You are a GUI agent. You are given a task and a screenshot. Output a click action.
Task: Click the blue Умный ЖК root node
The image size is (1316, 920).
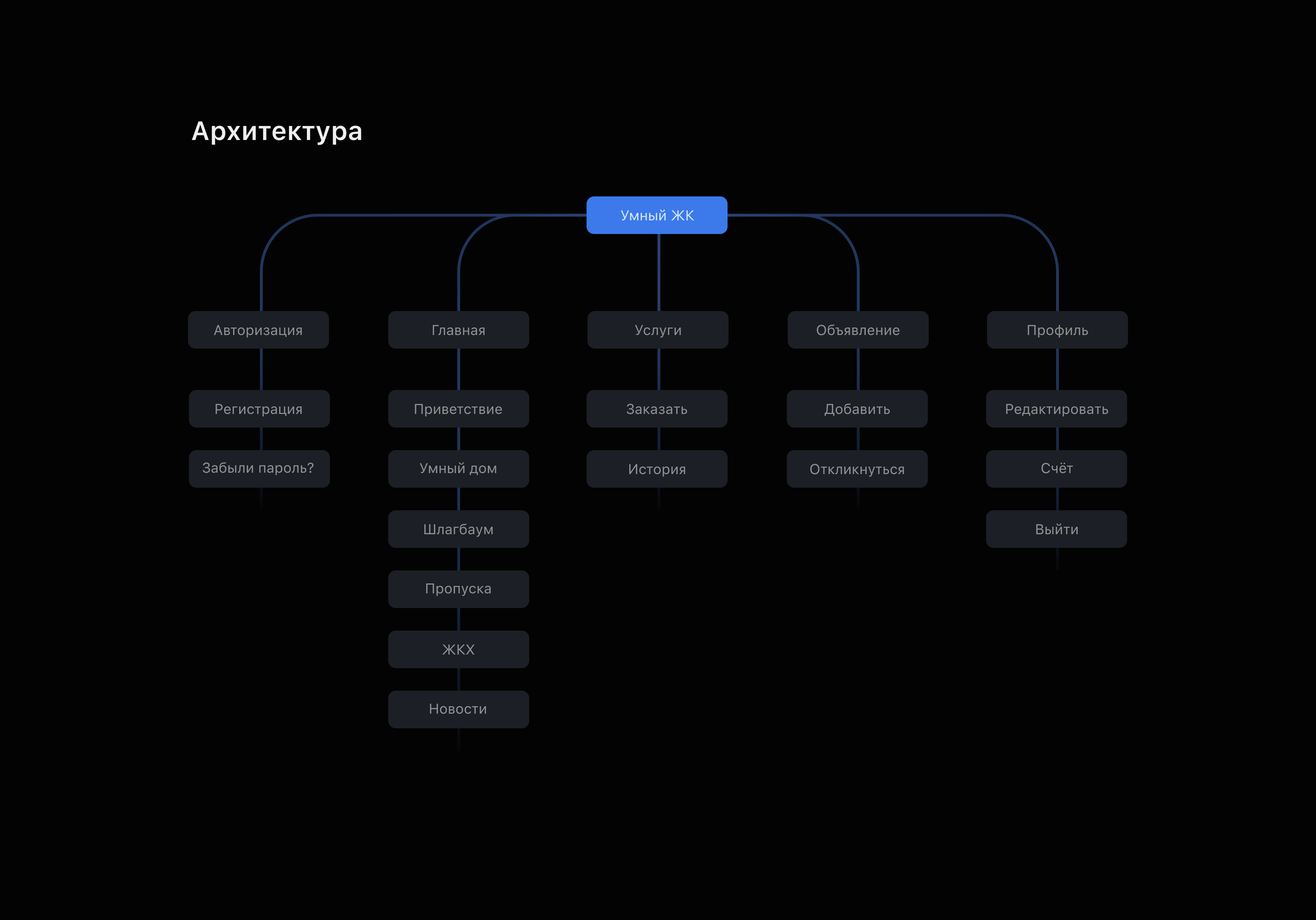656,215
